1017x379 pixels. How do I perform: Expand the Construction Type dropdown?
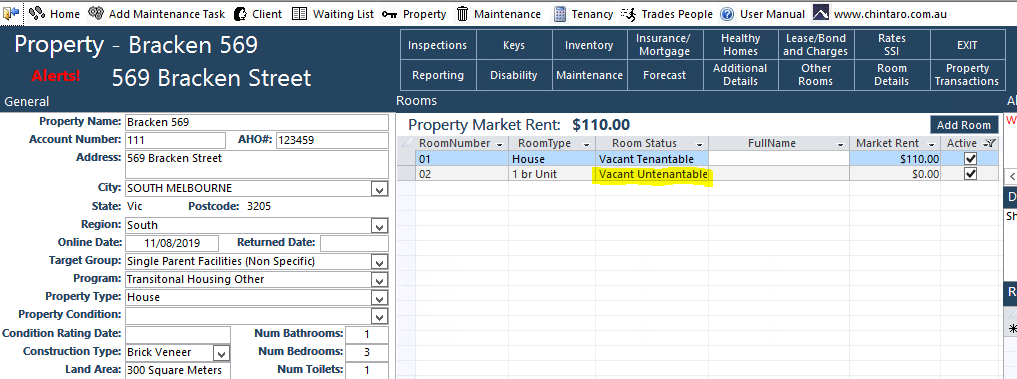221,353
